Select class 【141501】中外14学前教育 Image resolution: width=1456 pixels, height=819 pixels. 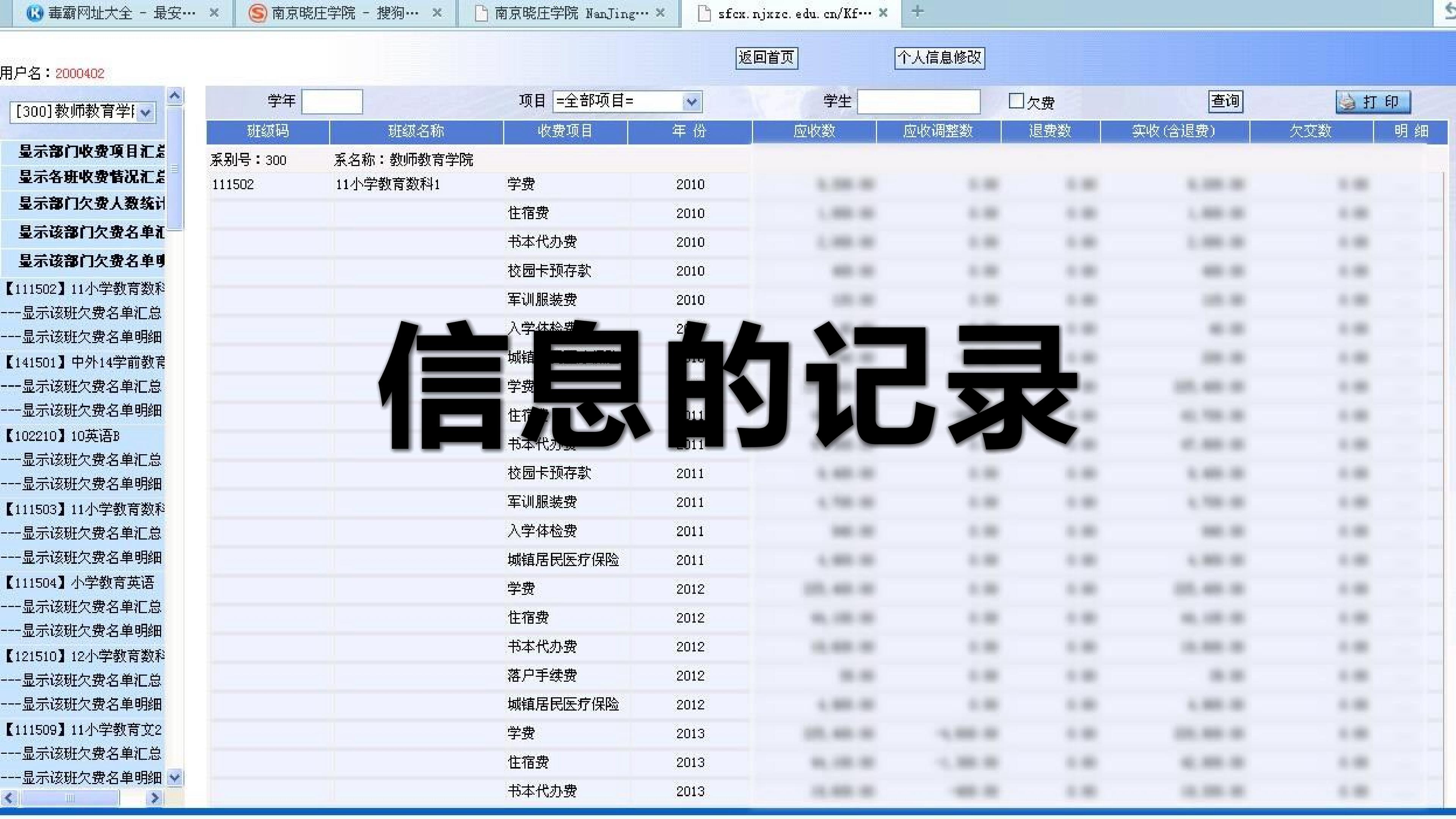(x=84, y=362)
